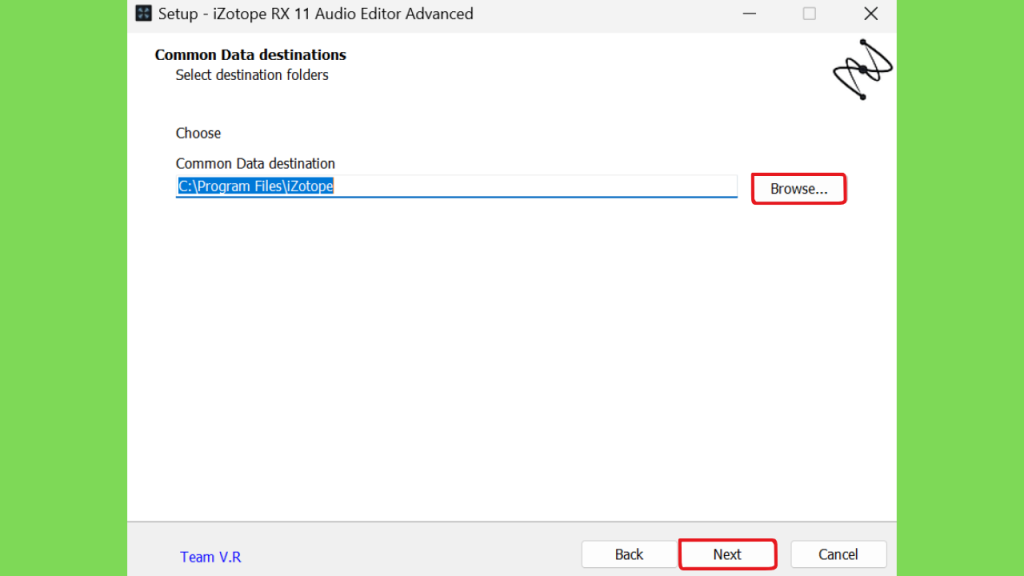Click the 'Choose' label

click(198, 133)
